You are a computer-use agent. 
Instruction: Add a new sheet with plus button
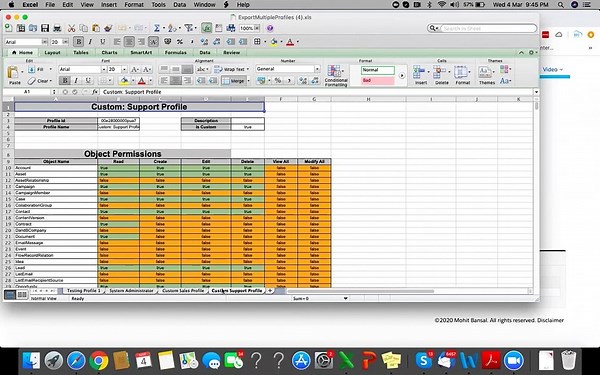coord(270,291)
